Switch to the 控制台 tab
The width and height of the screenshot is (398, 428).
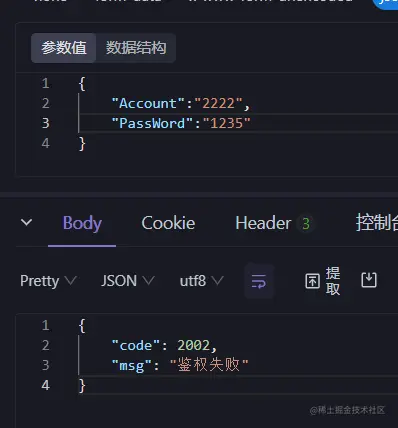(377, 222)
